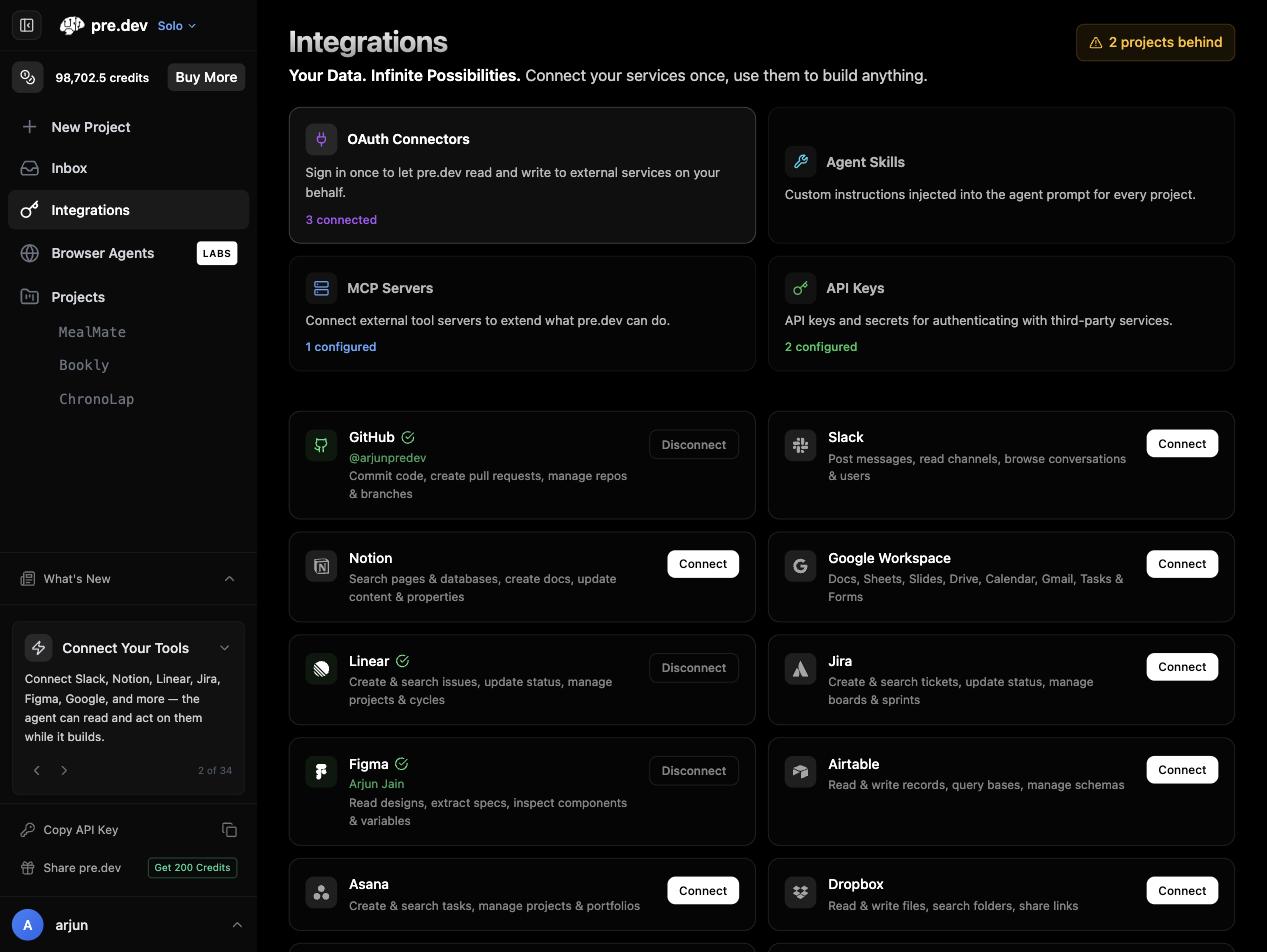Click the gift icon beside Share pre.dev

[28, 868]
